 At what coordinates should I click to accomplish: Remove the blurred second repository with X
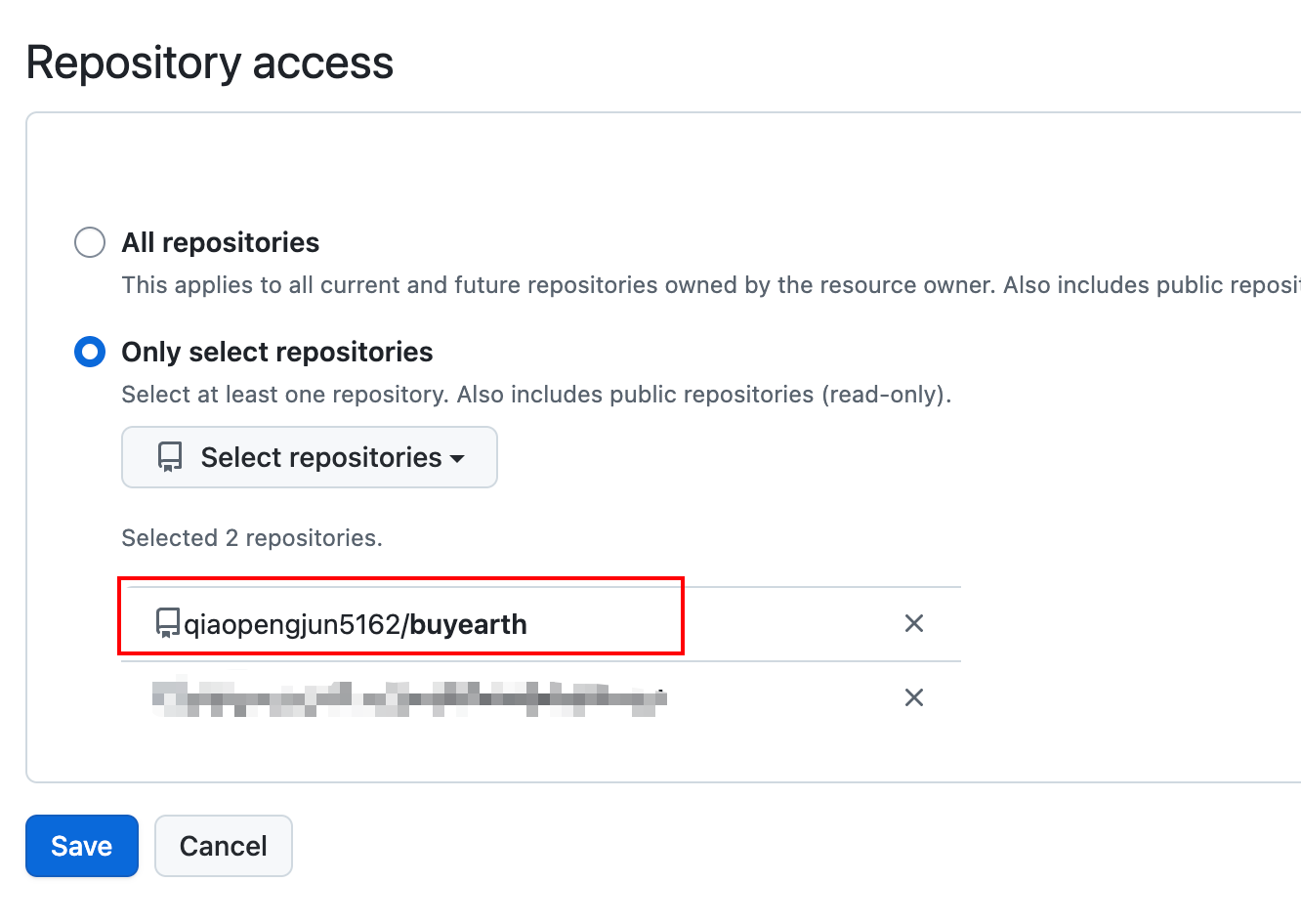(914, 697)
